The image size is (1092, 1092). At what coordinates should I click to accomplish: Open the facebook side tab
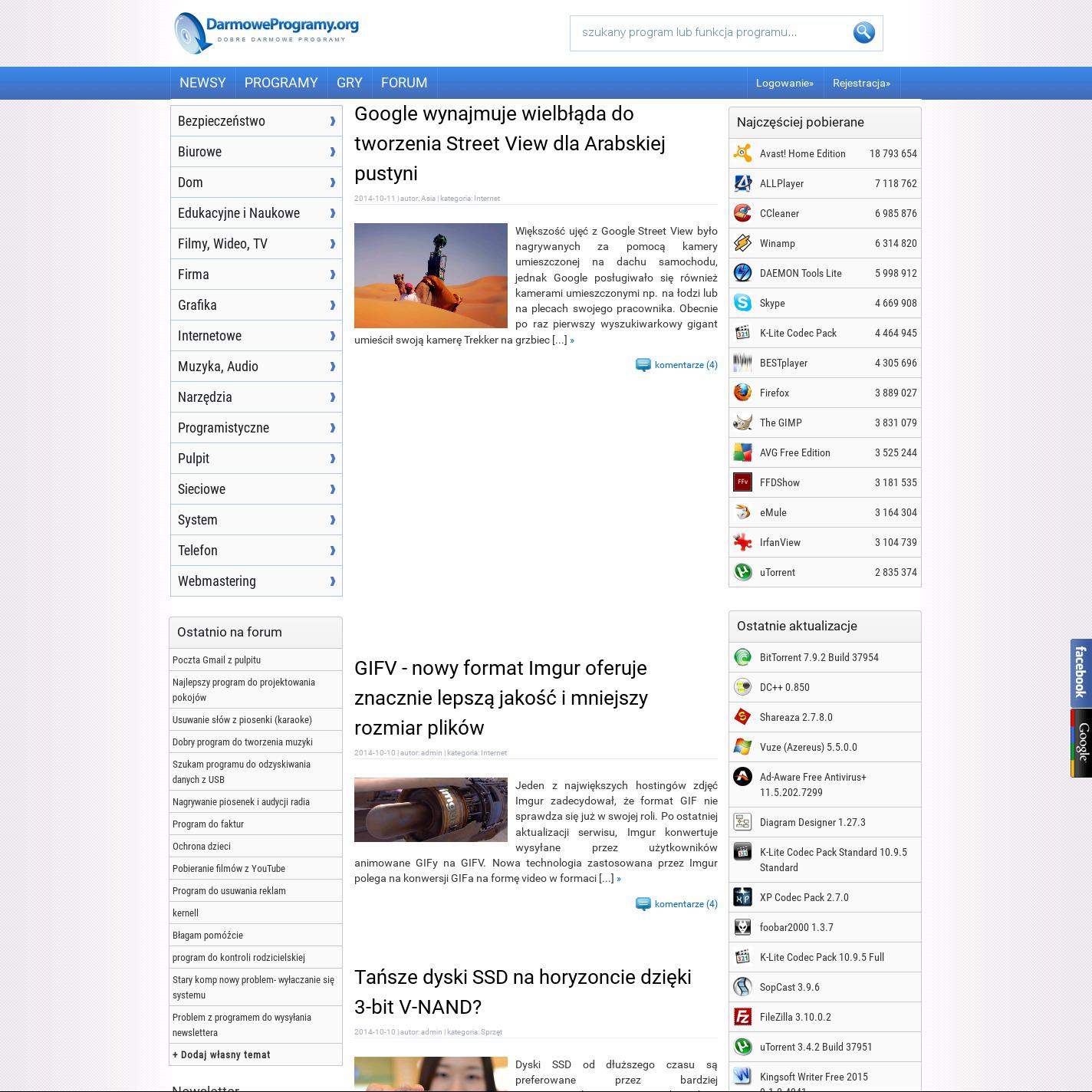pyautogui.click(x=1080, y=673)
